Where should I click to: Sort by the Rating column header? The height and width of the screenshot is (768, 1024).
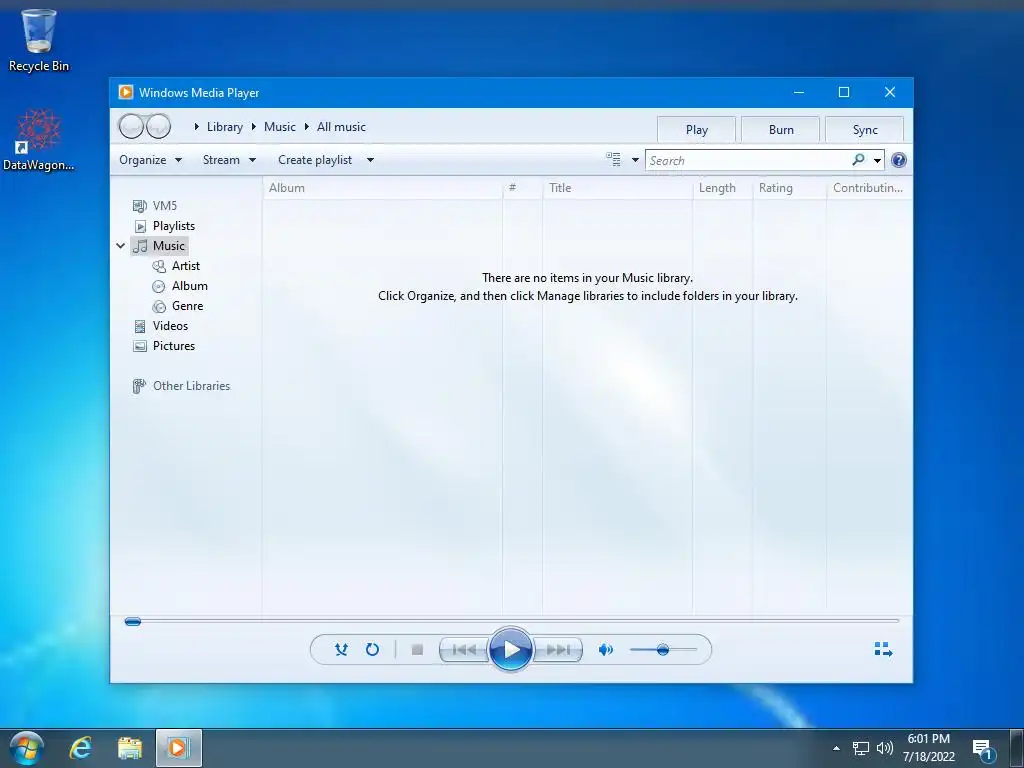[x=789, y=188]
